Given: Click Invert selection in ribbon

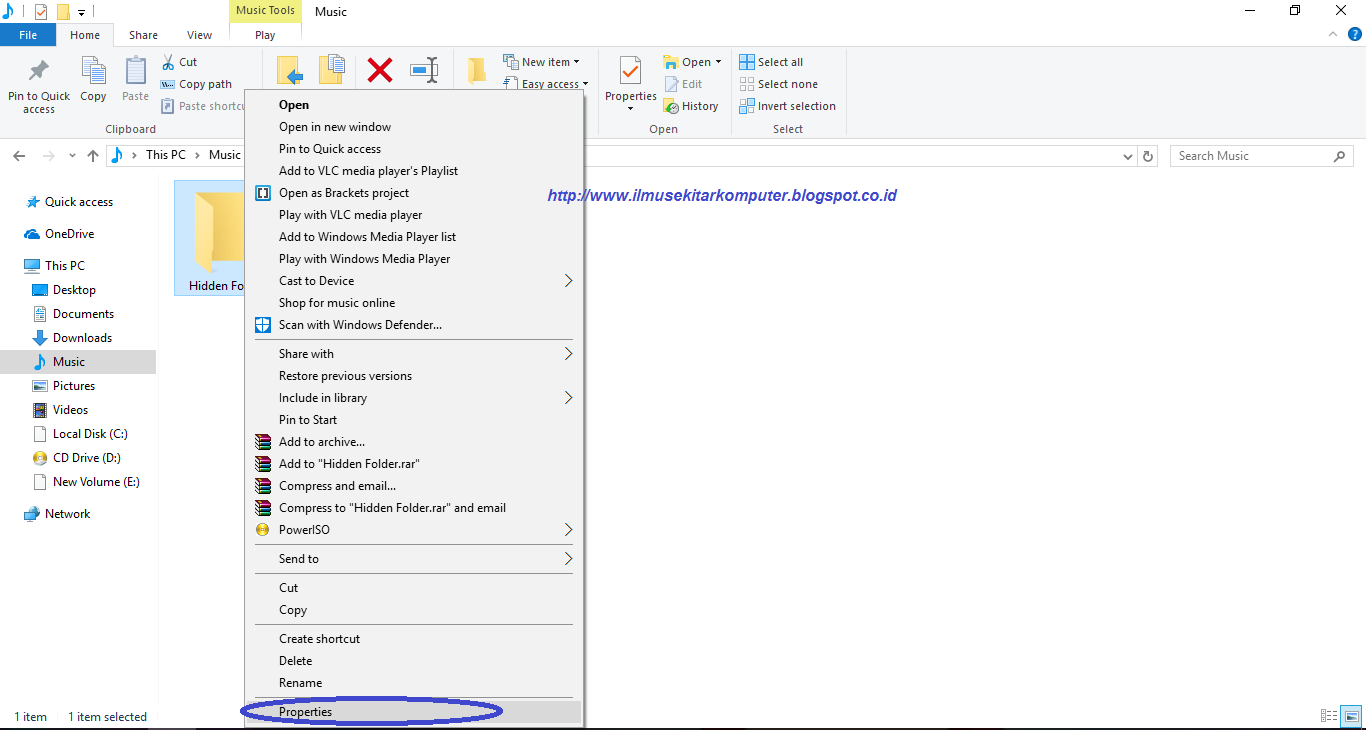Looking at the screenshot, I should coord(787,106).
